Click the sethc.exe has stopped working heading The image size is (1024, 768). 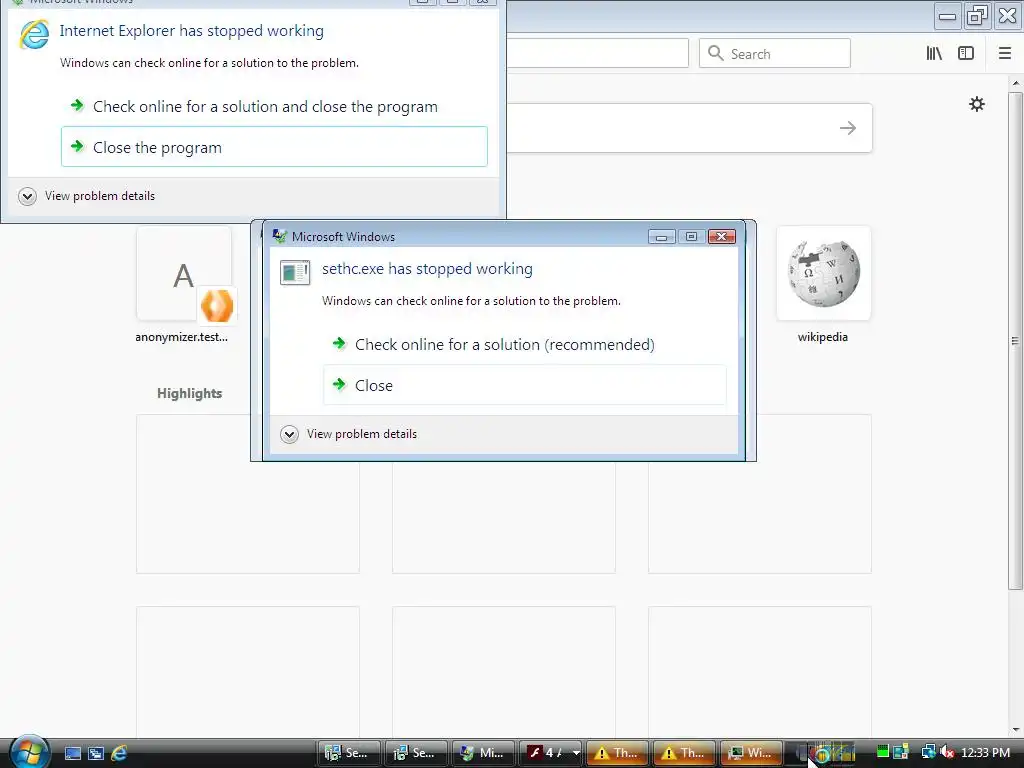click(427, 268)
